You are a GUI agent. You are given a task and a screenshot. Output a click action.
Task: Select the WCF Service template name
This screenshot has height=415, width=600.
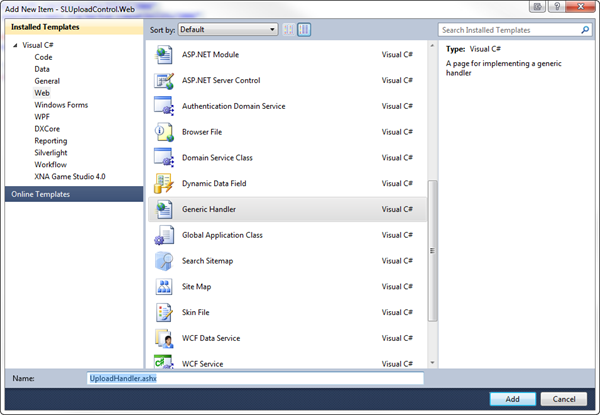tap(202, 364)
